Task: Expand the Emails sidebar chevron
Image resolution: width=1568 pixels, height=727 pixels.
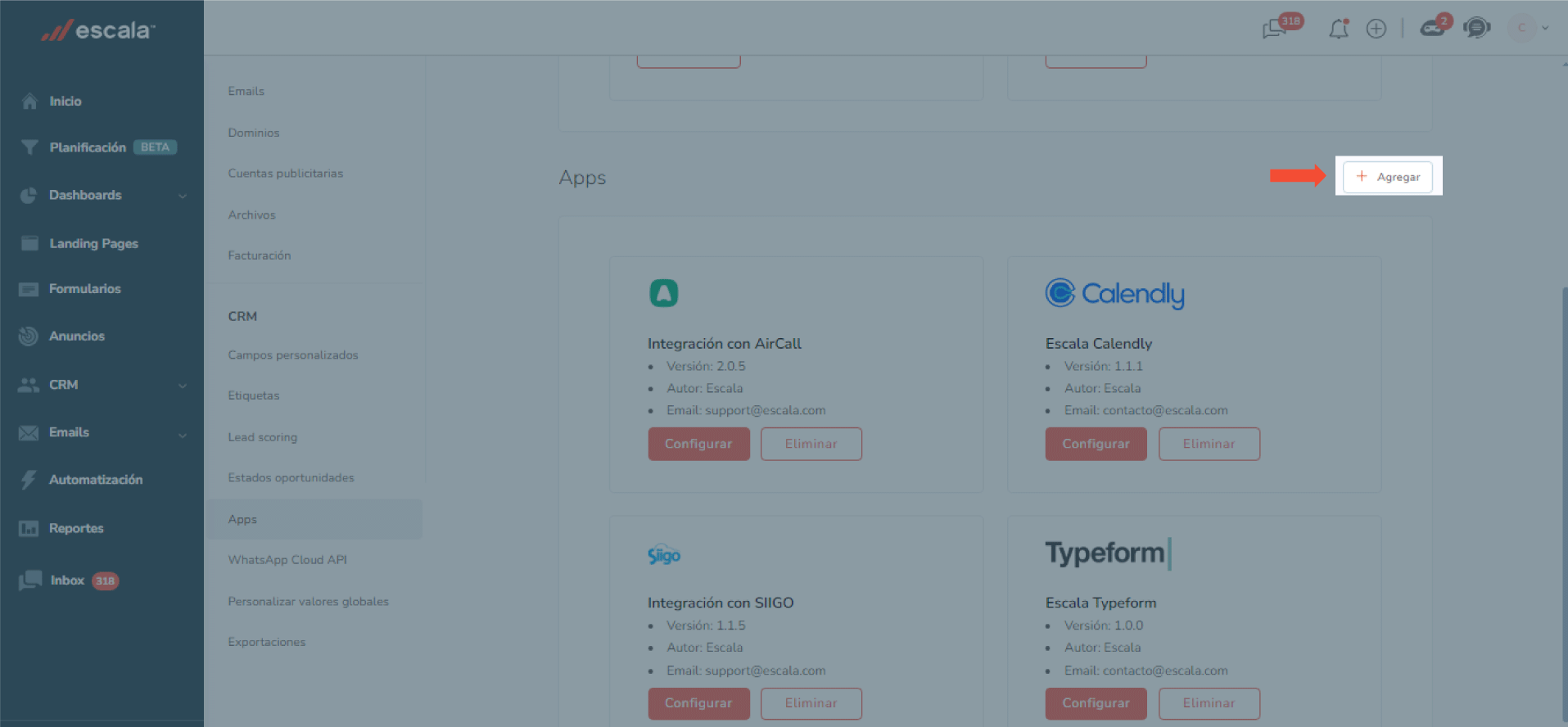Action: (183, 434)
